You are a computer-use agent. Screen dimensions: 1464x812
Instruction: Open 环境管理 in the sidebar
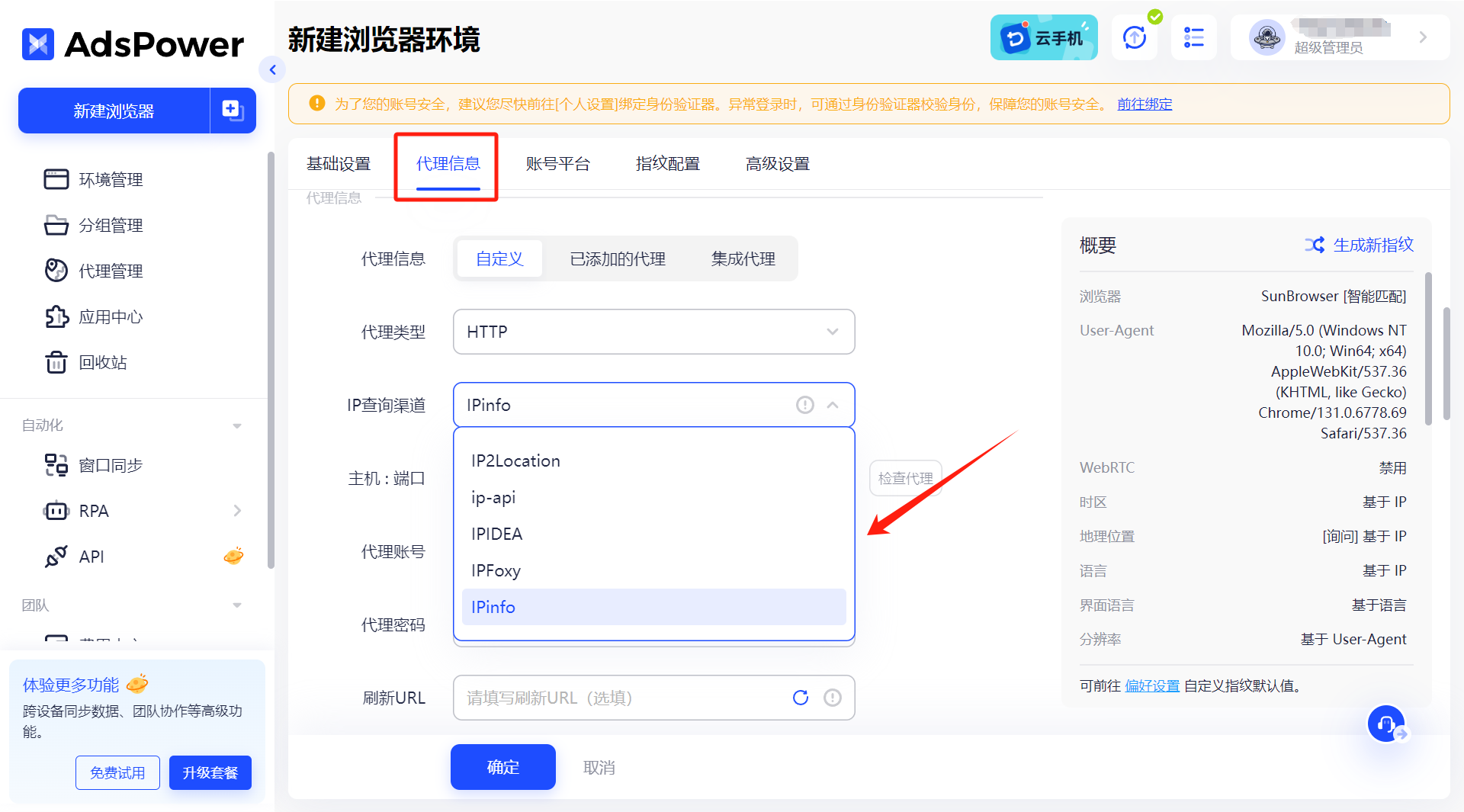tap(111, 180)
